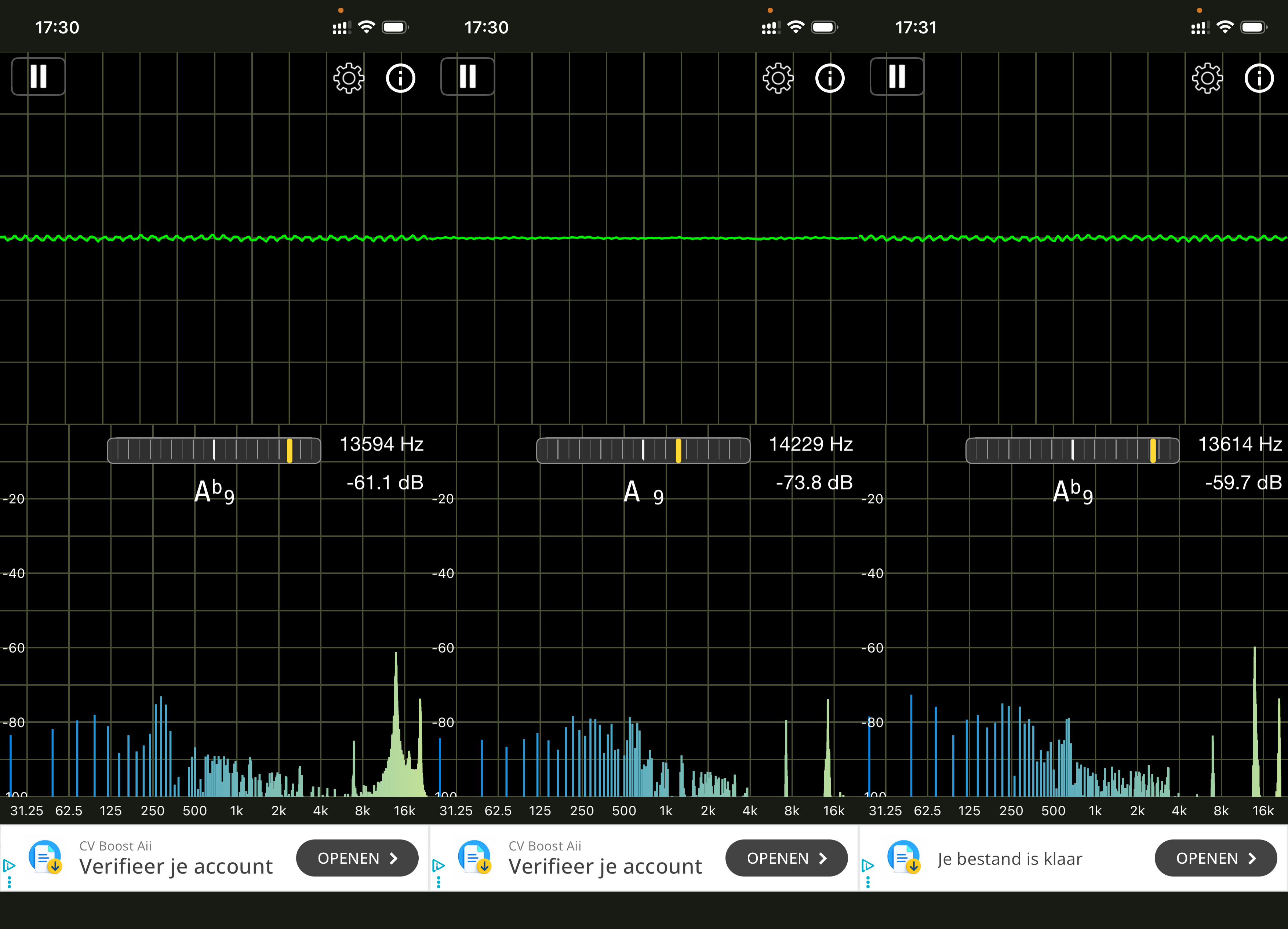1288x929 pixels.
Task: Tap info icon in the 13594 Hz screen
Action: point(400,78)
